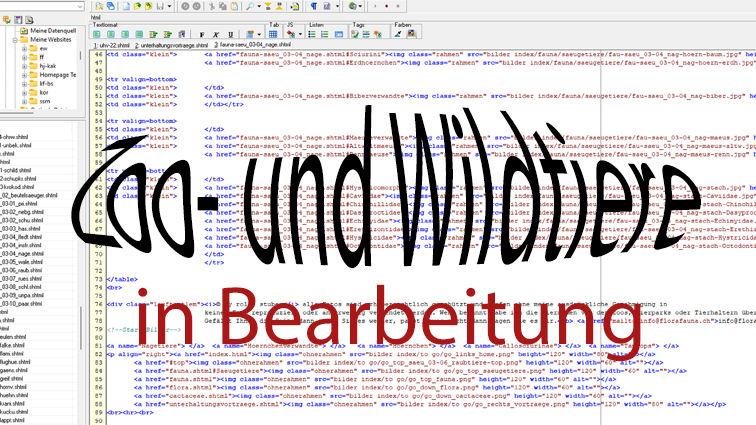Click the italic X formatting icon
The image size is (756, 425).
[216, 34]
